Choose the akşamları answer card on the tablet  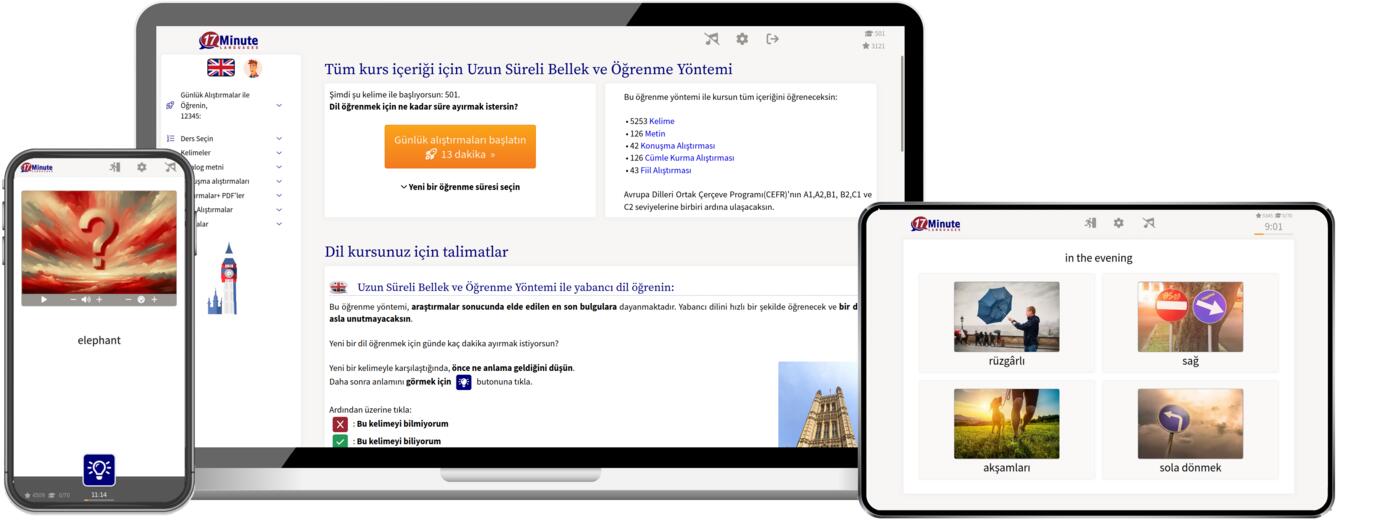tap(1006, 430)
